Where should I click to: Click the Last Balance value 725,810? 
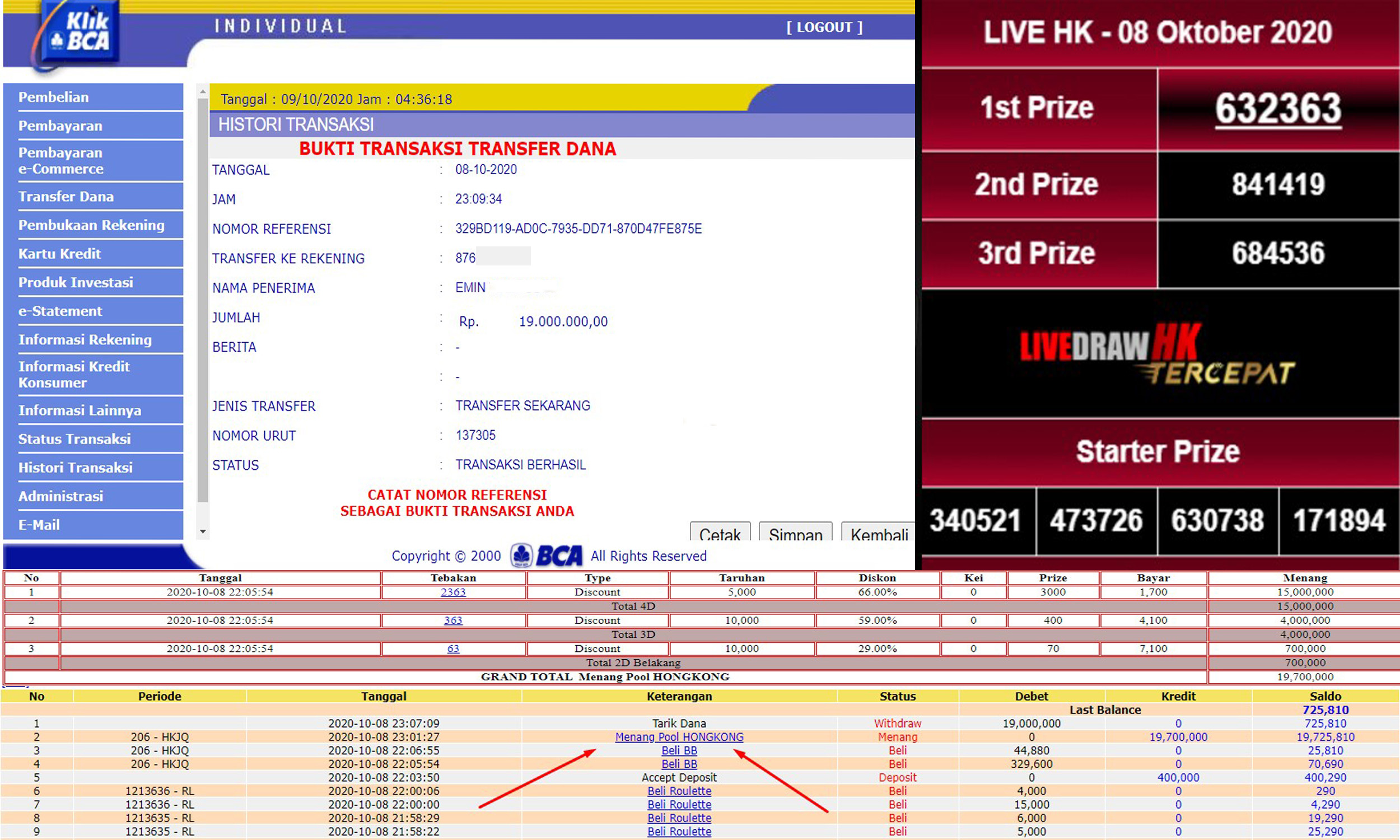click(x=1326, y=710)
